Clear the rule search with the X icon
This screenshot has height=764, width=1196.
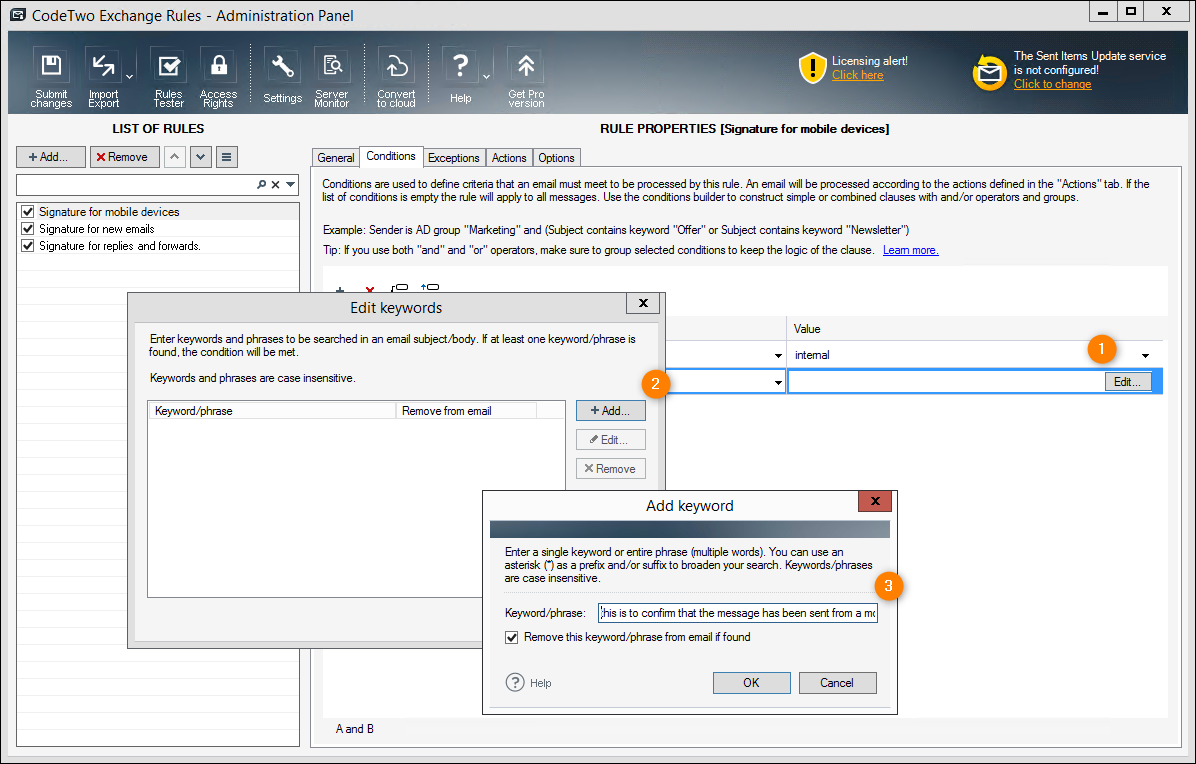(276, 185)
